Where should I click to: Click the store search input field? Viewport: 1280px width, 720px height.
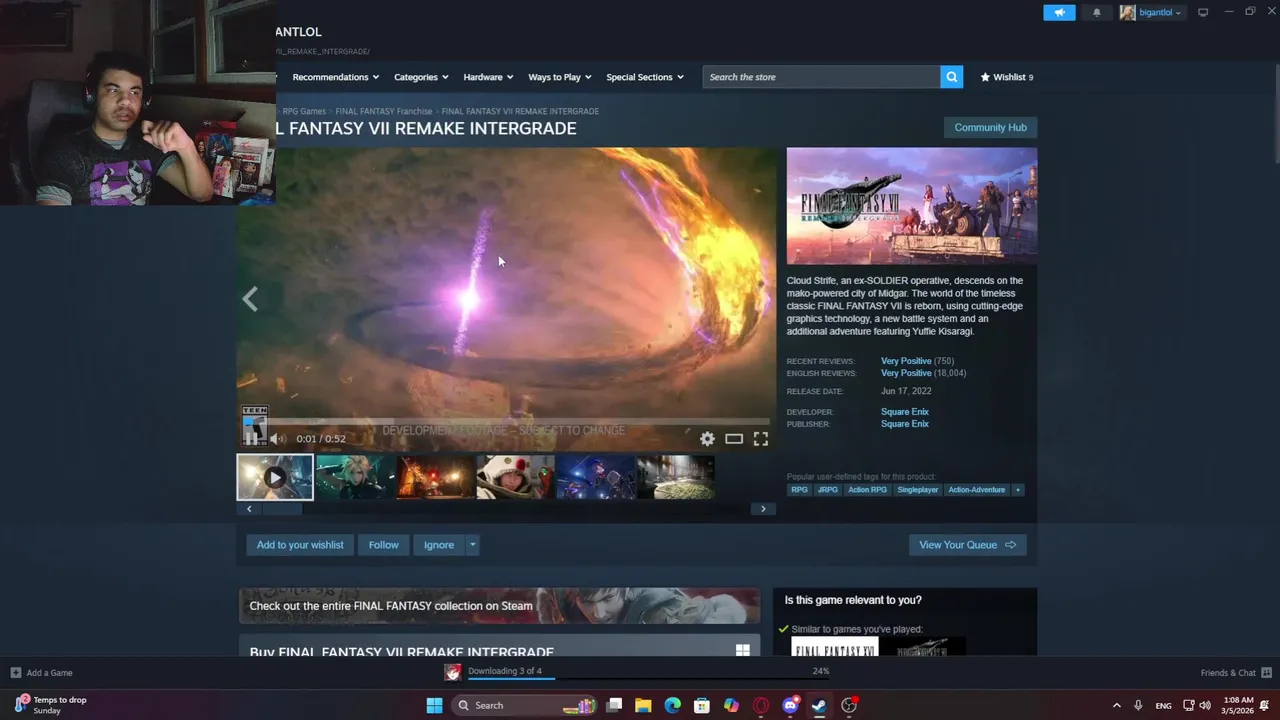[x=821, y=77]
